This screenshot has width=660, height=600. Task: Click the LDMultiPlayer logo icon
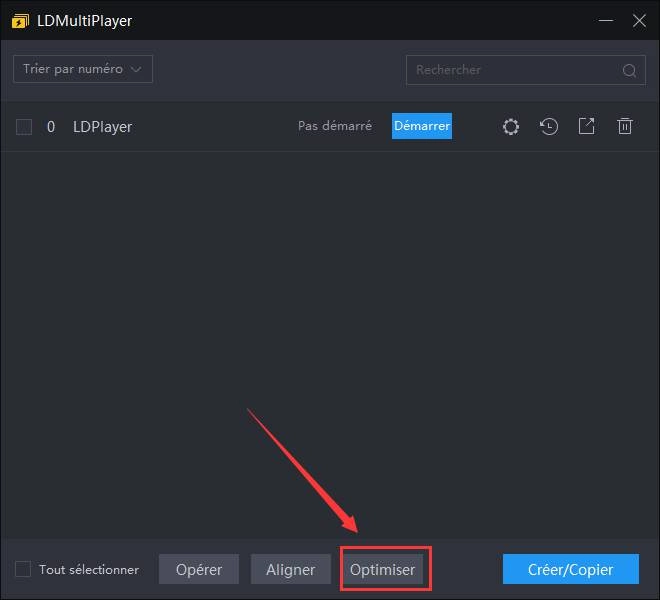tap(20, 21)
